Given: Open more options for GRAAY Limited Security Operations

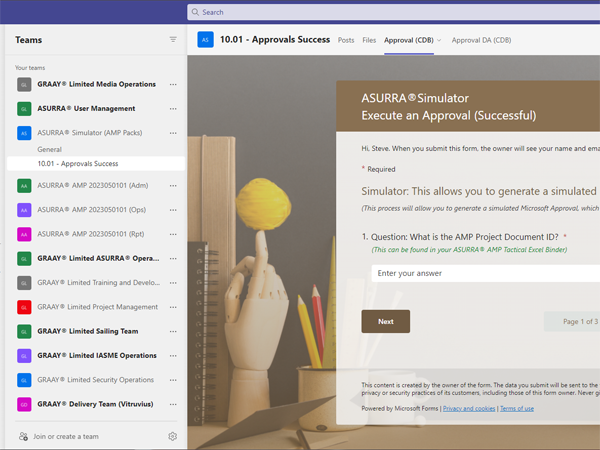Looking at the screenshot, I should click(x=173, y=380).
